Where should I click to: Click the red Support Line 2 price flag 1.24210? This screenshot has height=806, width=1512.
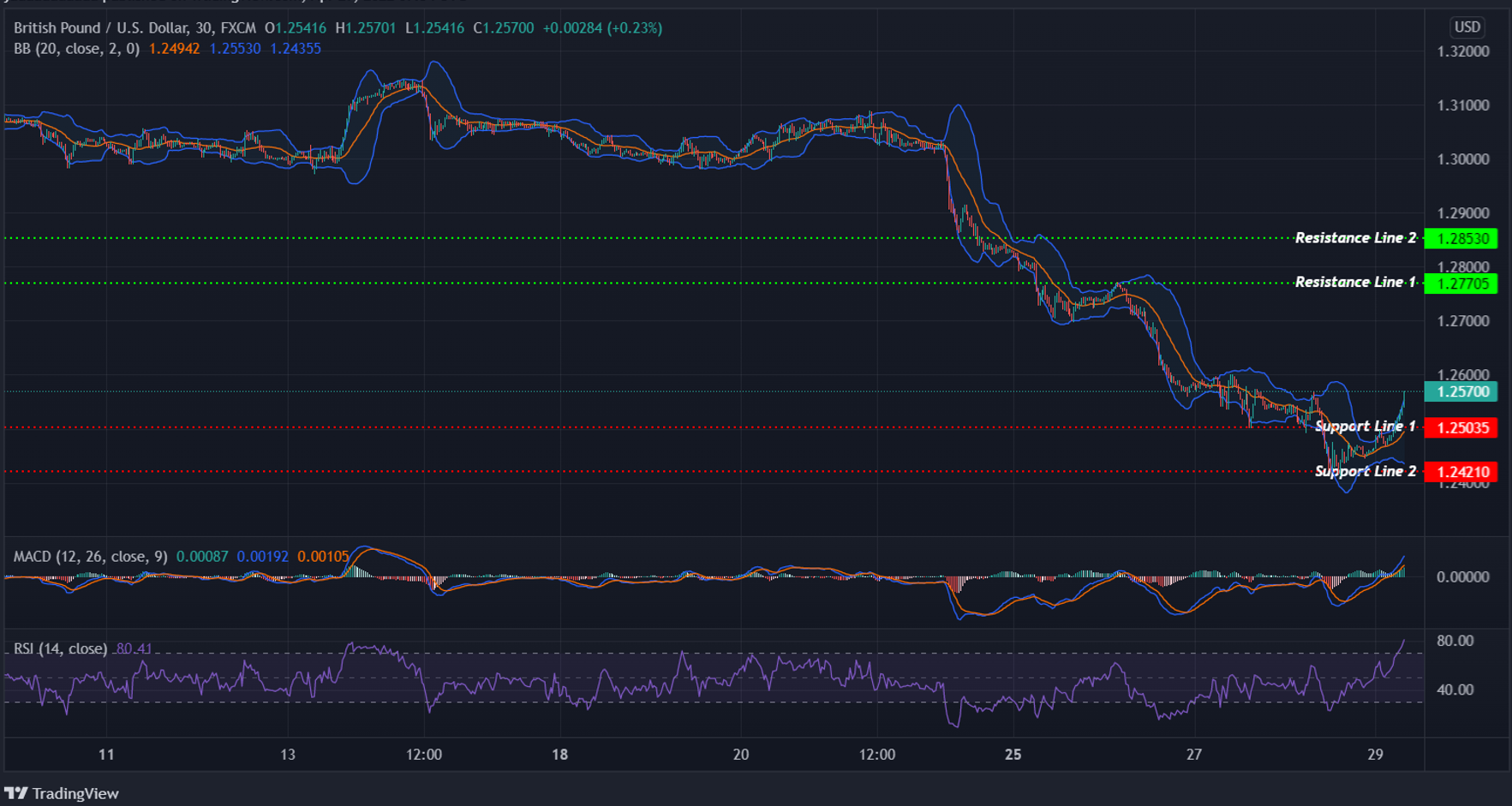[1462, 471]
